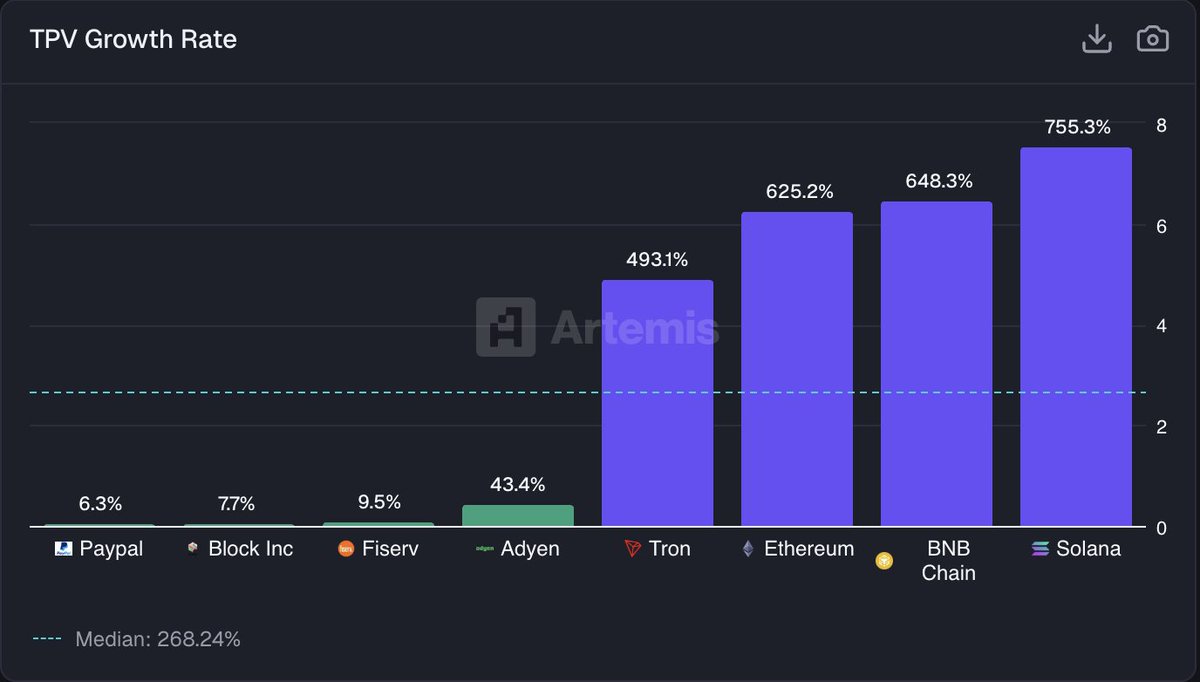Click the Ethereum diamond logo icon

748,549
